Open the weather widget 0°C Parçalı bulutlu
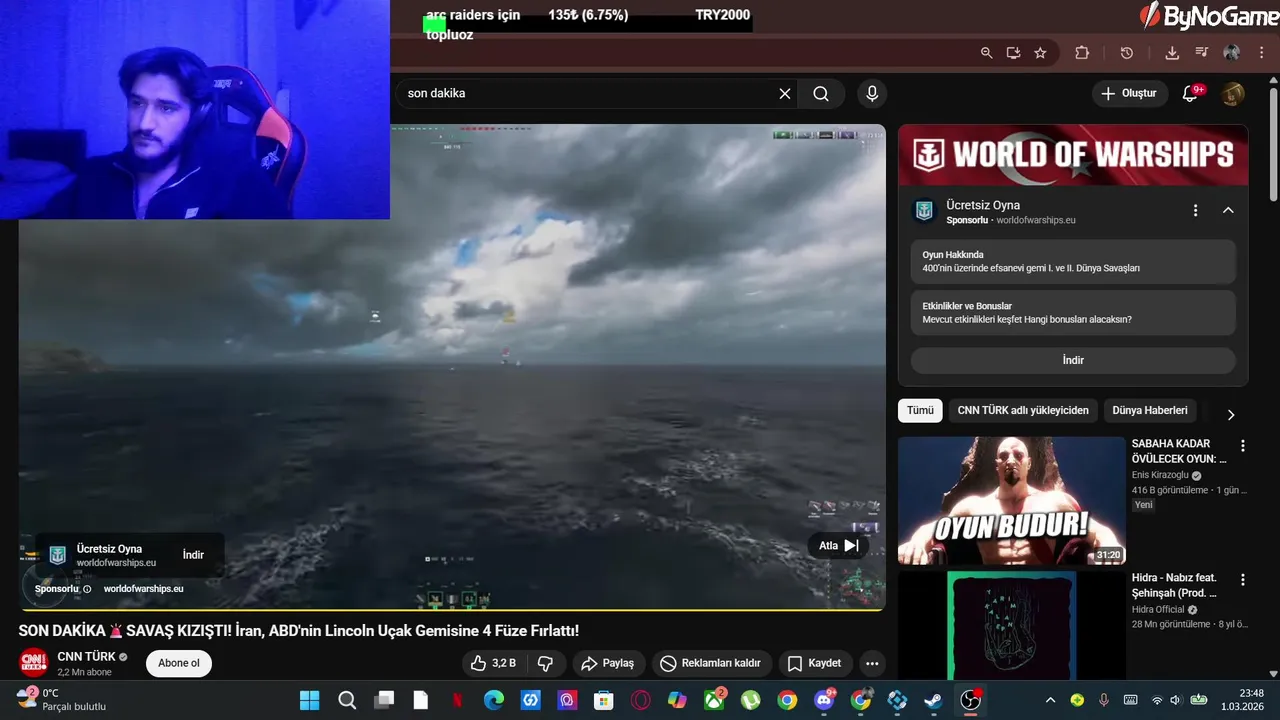The width and height of the screenshot is (1280, 720). point(62,699)
